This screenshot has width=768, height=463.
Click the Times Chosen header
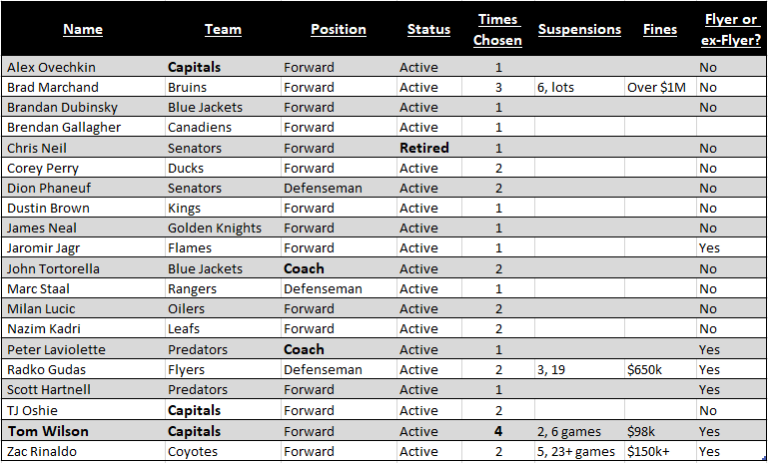tap(498, 30)
